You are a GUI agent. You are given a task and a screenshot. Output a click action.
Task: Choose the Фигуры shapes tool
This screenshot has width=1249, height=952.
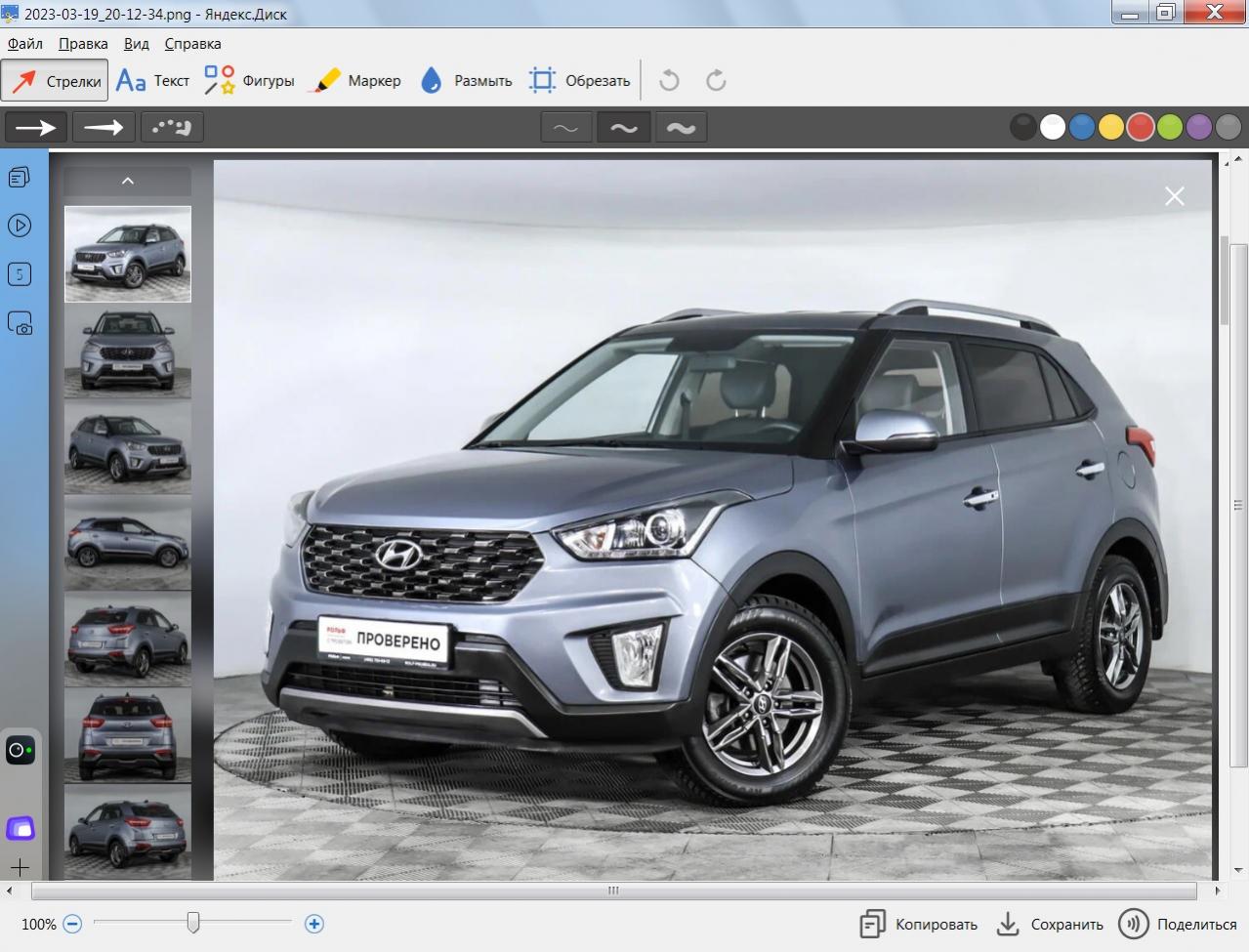click(x=249, y=80)
